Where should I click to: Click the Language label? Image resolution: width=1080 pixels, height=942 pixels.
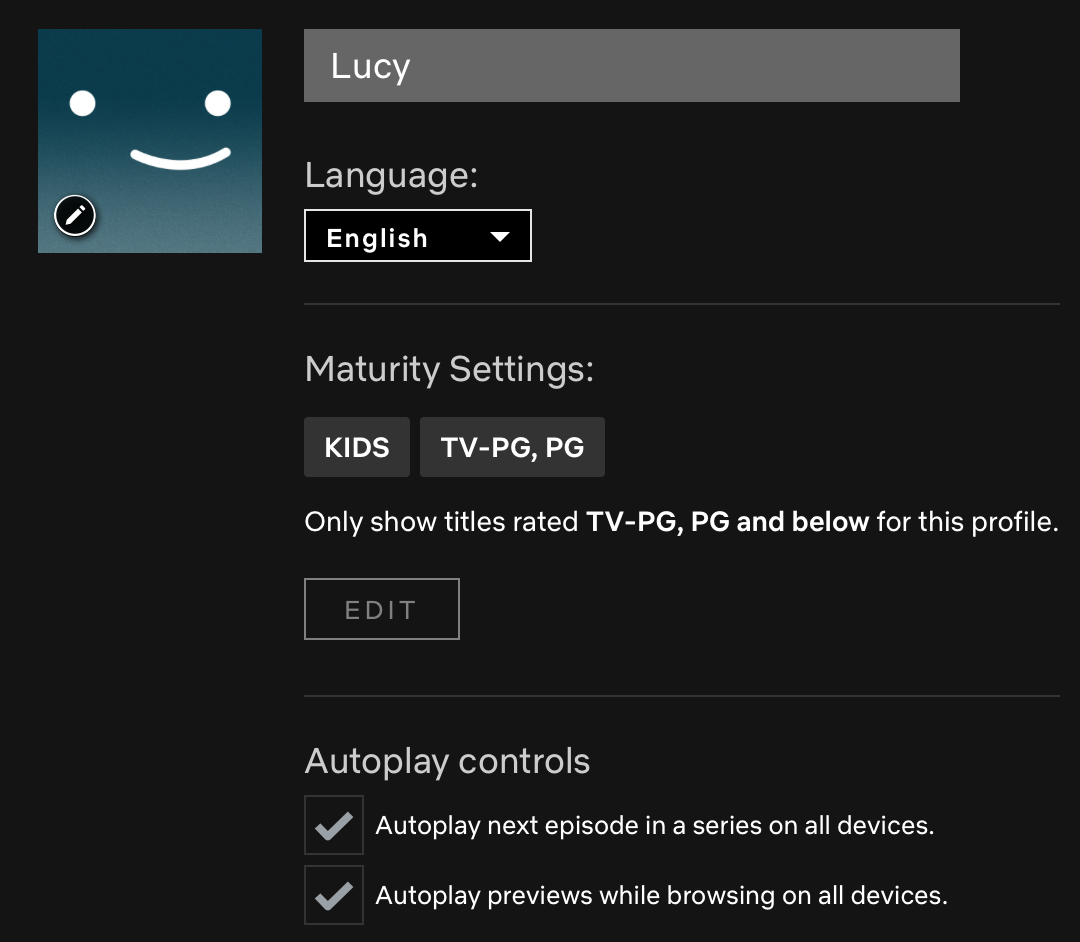pos(391,175)
